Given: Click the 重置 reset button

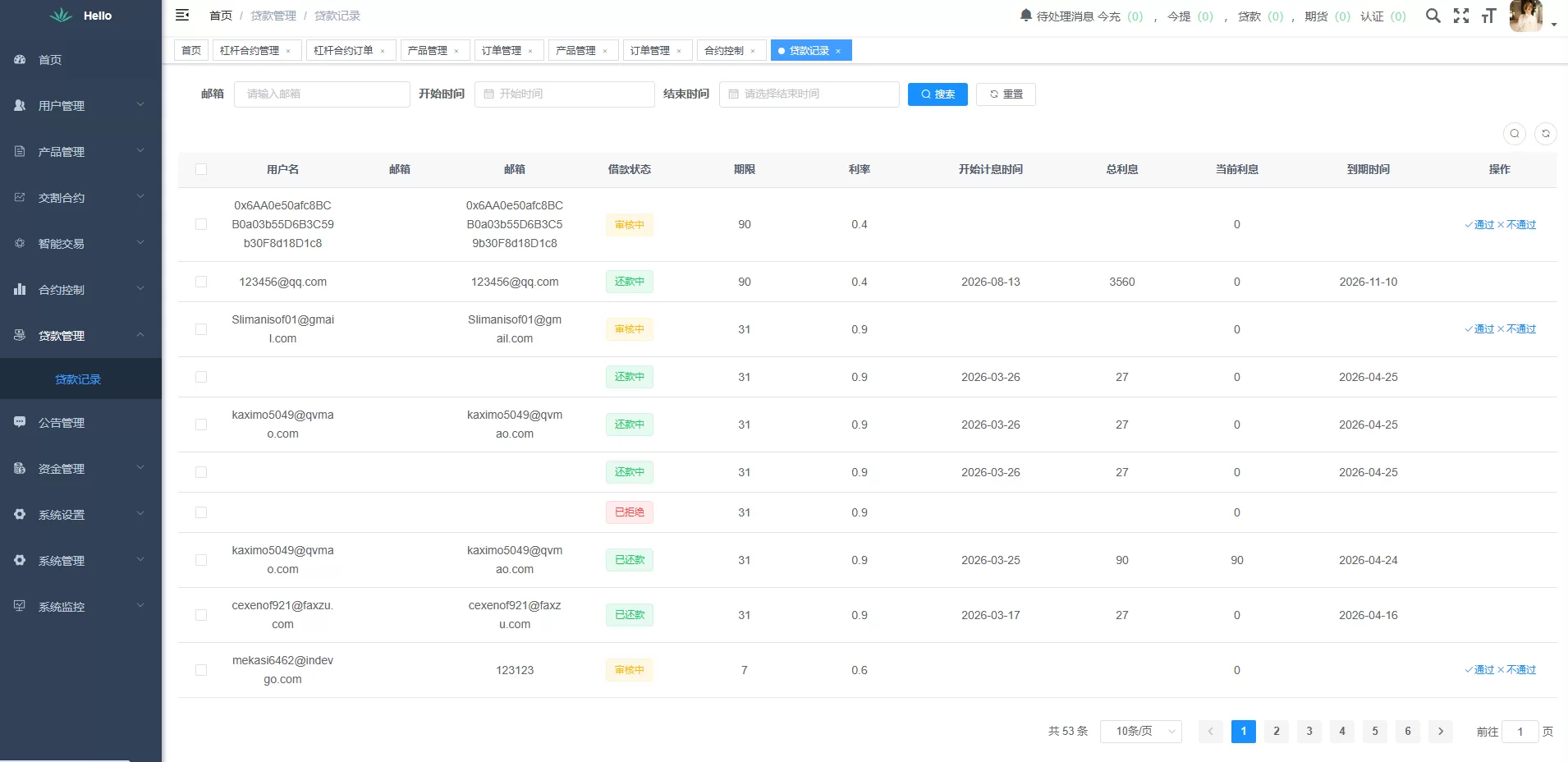Looking at the screenshot, I should click(1006, 94).
